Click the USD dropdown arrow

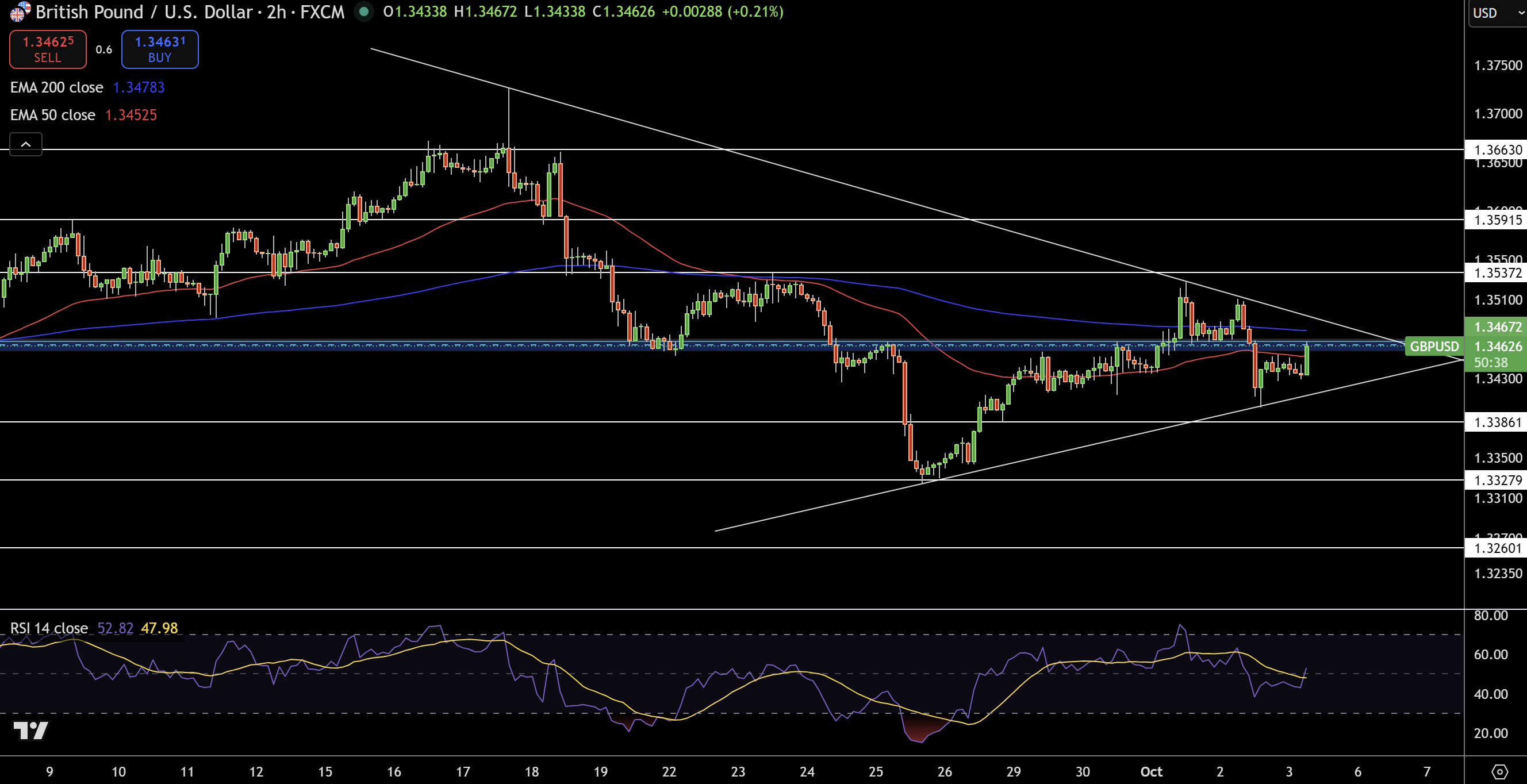tap(1521, 13)
